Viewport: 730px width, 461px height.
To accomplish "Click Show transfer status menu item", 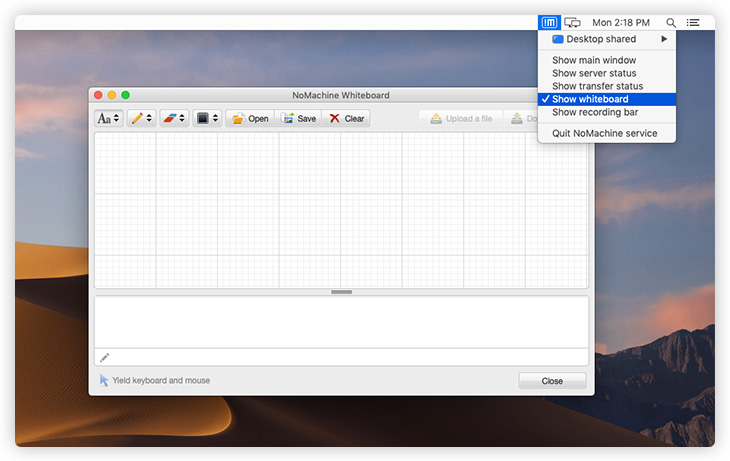I will pyautogui.click(x=597, y=86).
